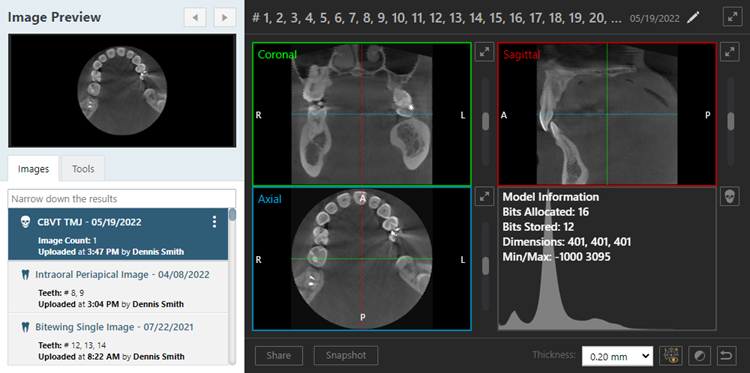Expand the whole viewer with top-right fullscreen icon
Viewport: 750px width, 373px height.
coord(732,17)
